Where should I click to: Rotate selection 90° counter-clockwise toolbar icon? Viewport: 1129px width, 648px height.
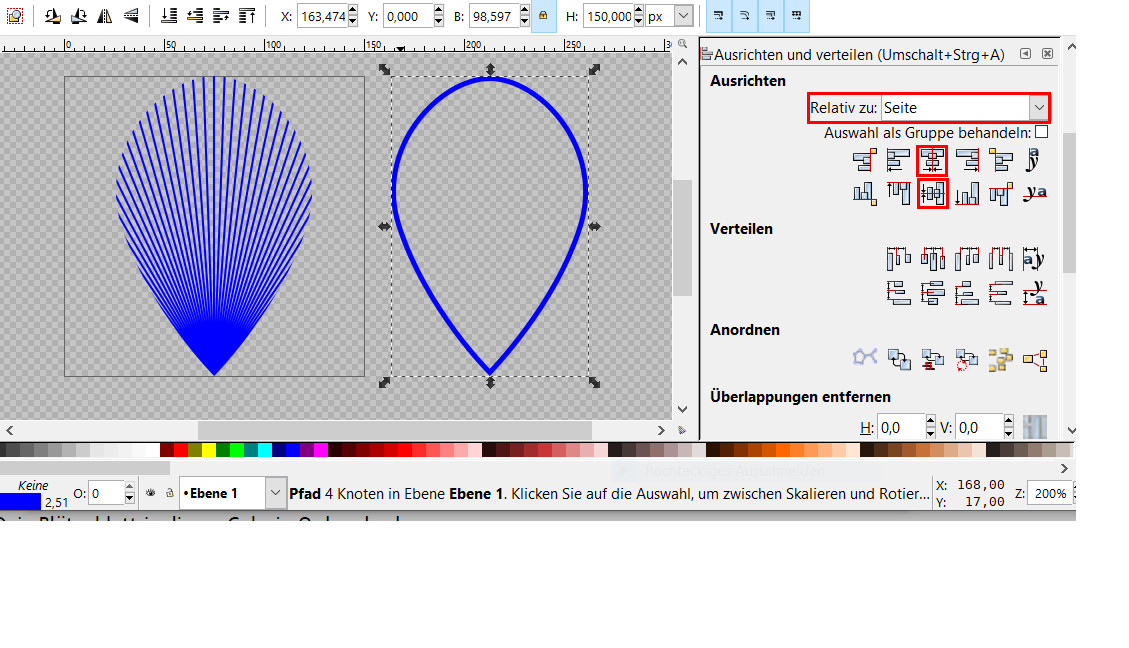click(x=53, y=16)
